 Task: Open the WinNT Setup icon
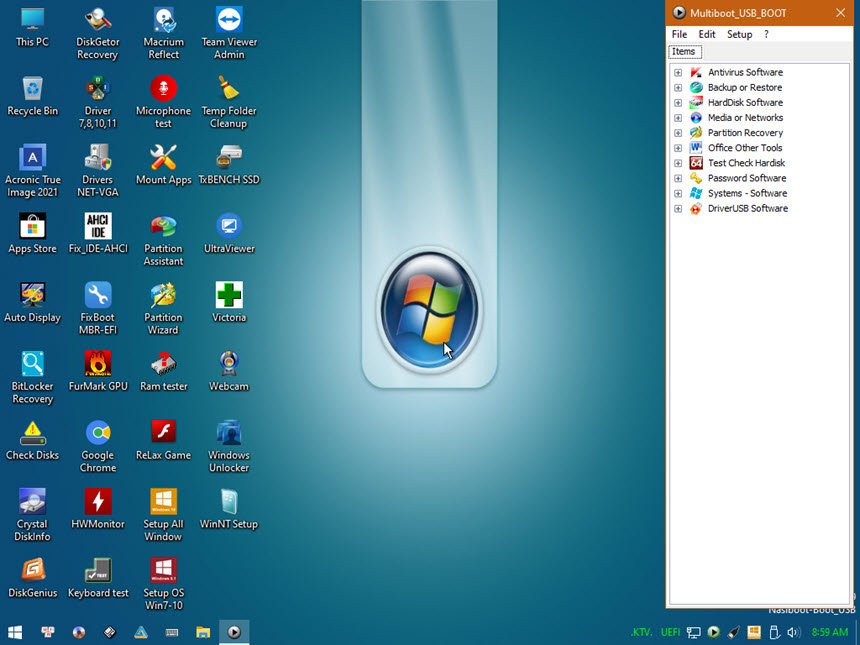coord(229,509)
